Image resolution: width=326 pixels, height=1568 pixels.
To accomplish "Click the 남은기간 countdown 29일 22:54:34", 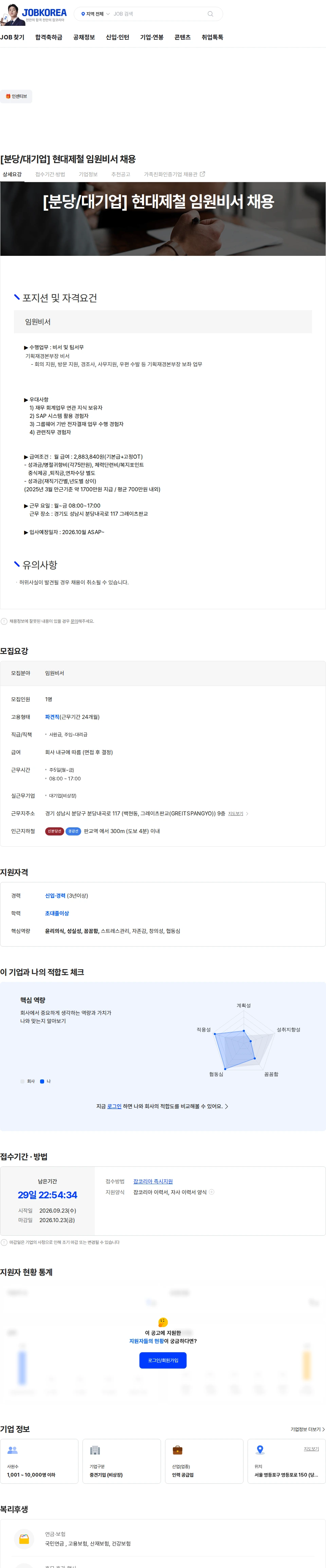I will [x=48, y=1196].
